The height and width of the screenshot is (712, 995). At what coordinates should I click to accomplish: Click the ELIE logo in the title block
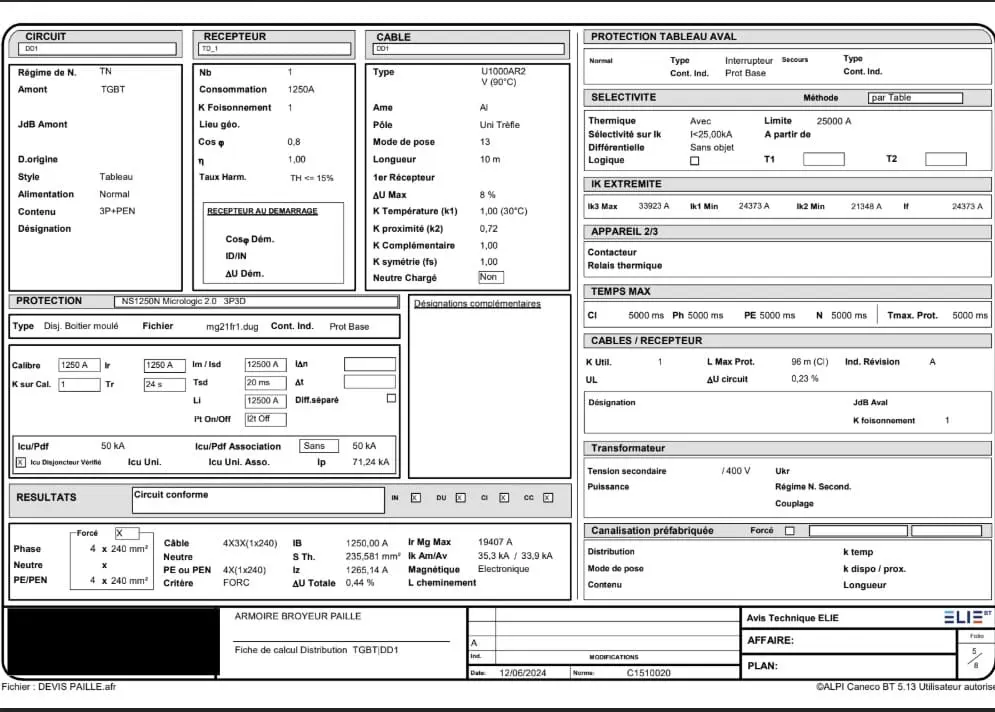pyautogui.click(x=967, y=617)
